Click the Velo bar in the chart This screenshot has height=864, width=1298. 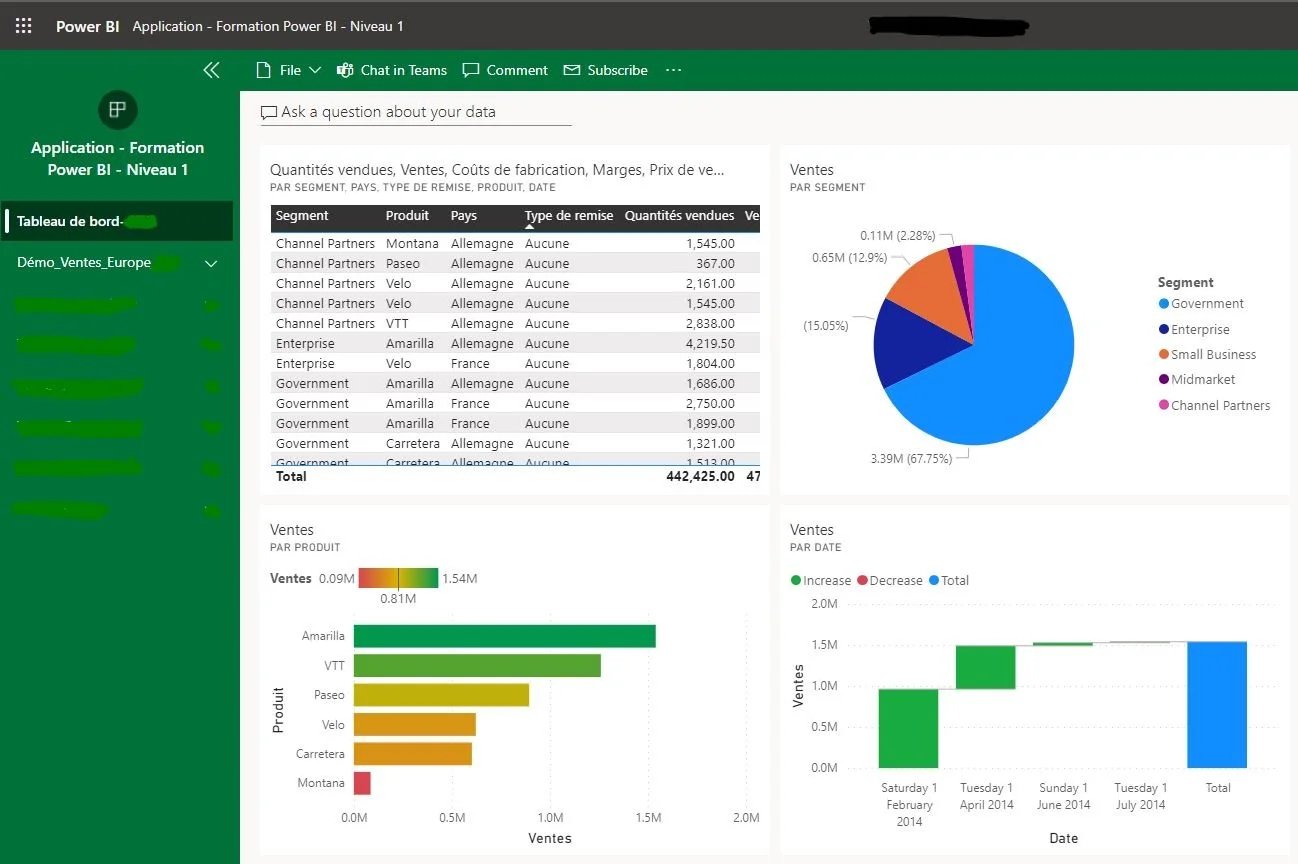click(415, 724)
